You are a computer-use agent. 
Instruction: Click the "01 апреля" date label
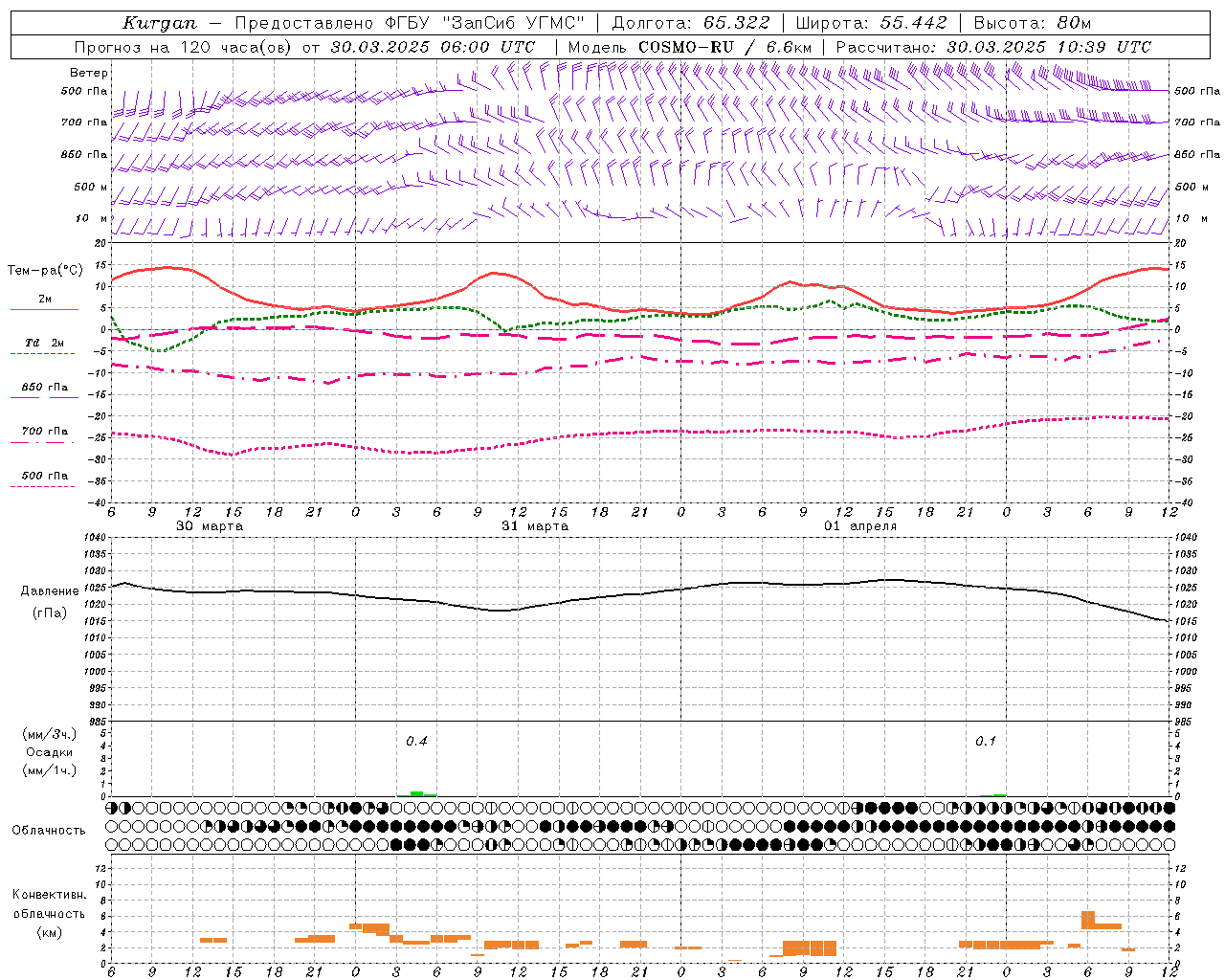tap(860, 526)
